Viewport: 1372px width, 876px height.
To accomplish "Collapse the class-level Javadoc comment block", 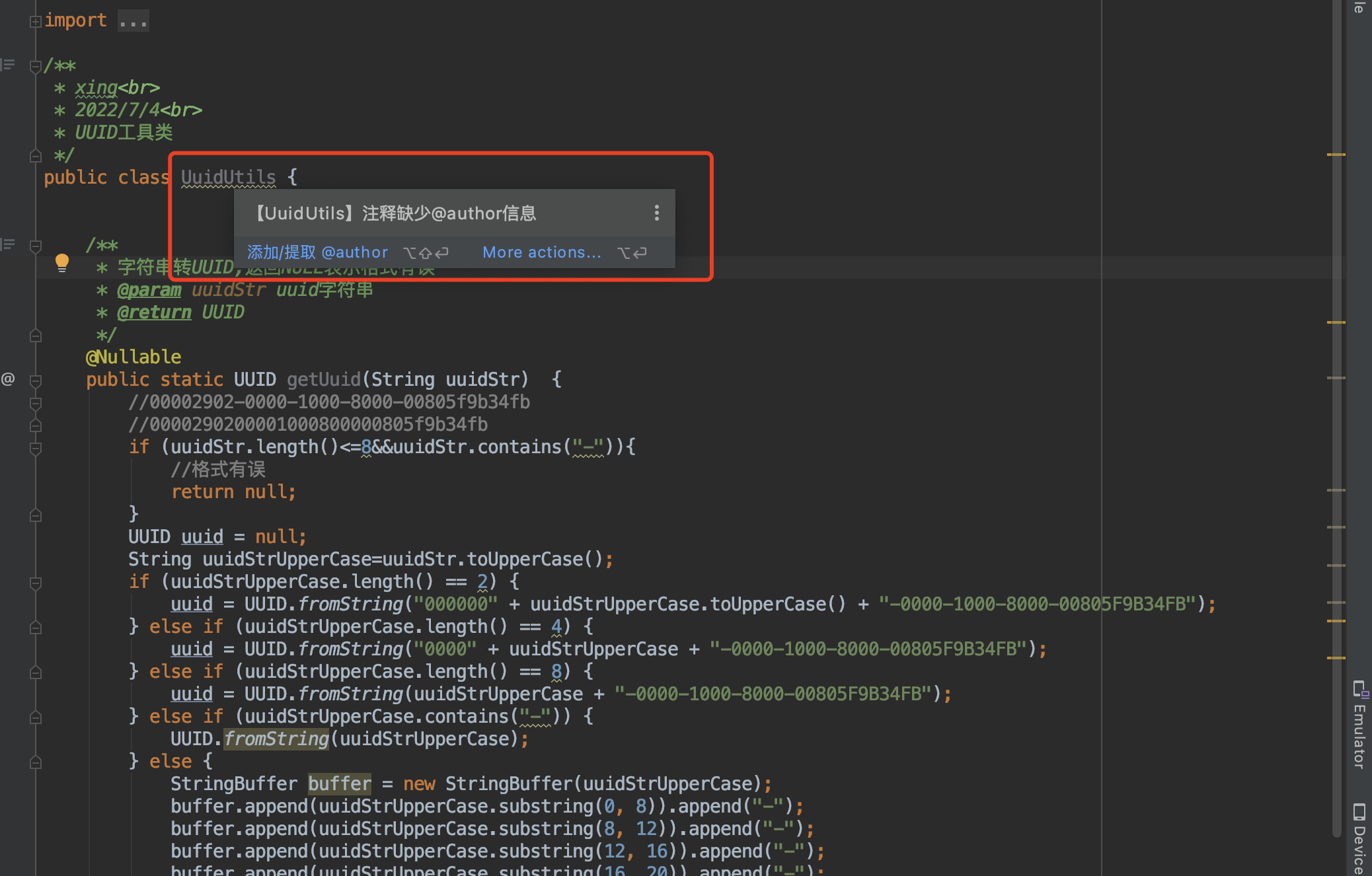I will [x=36, y=66].
